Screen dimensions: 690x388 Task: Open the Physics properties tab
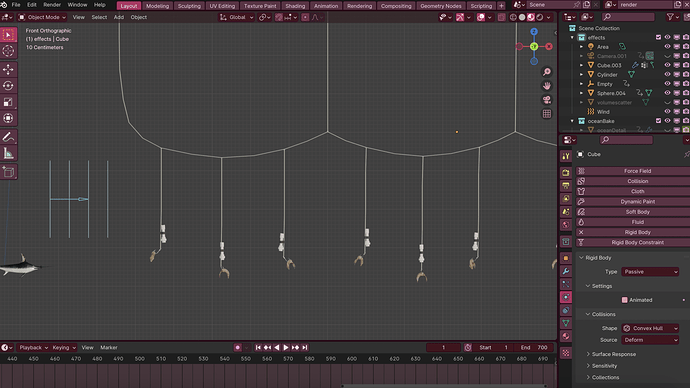(566, 297)
